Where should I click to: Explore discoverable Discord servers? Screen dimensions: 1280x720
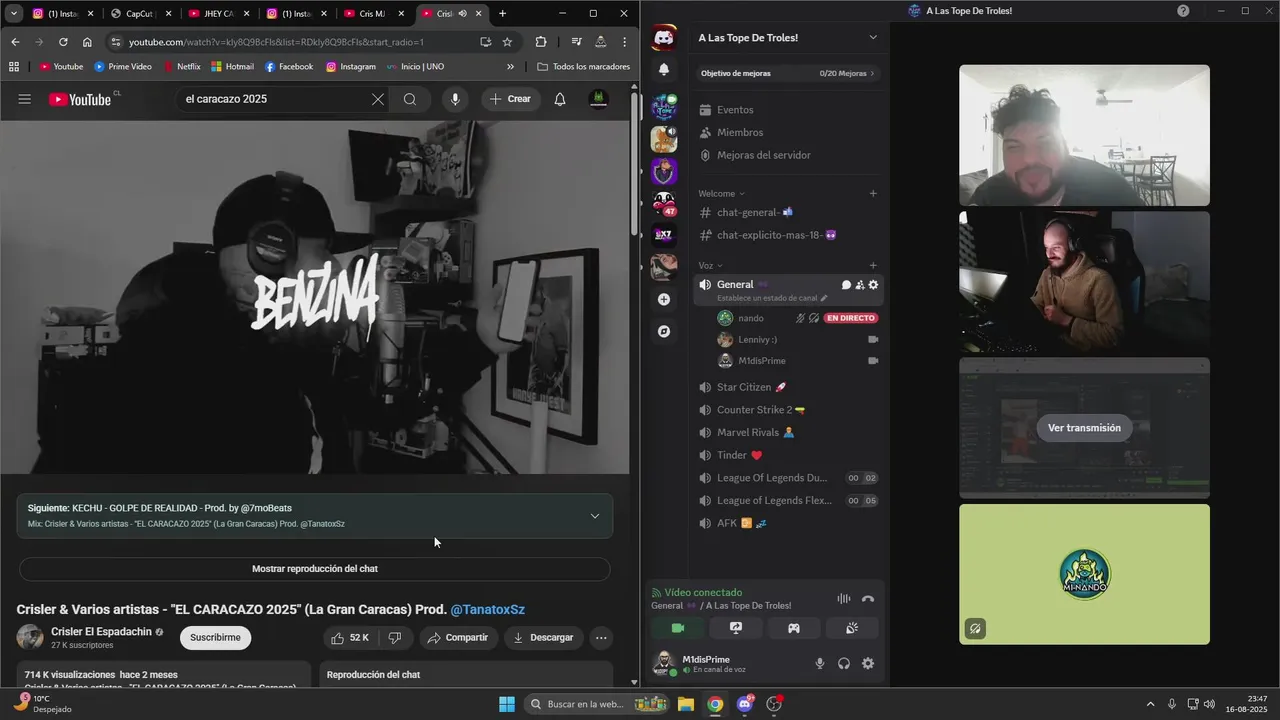664,331
